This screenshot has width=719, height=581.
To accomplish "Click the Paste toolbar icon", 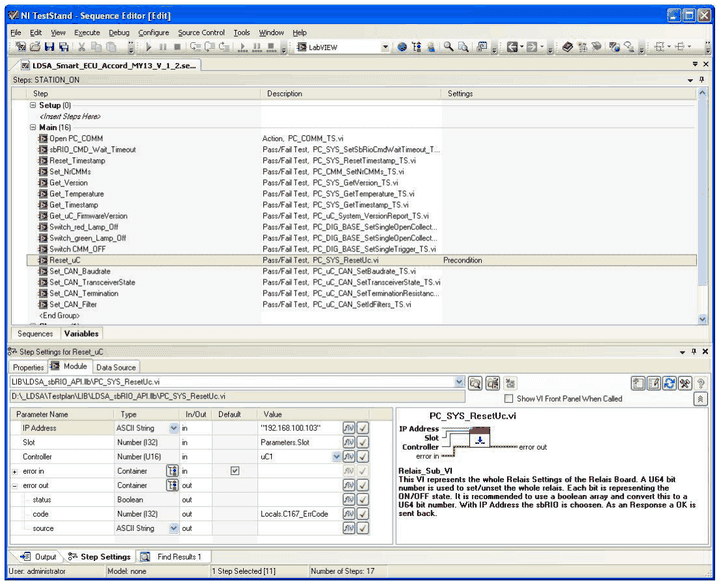I will coord(111,47).
